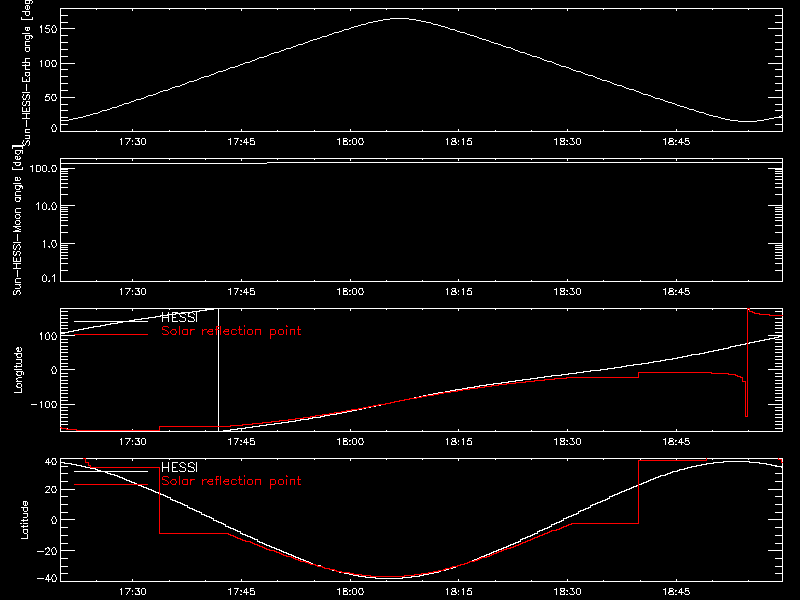Click the 18:00 time label under Longitude plot
This screenshot has width=800, height=600.
pyautogui.click(x=350, y=441)
